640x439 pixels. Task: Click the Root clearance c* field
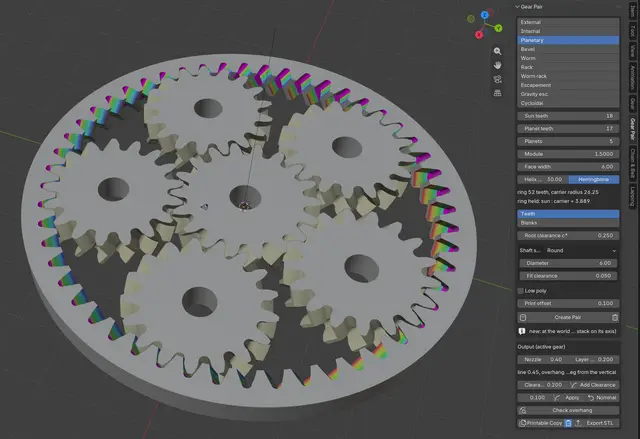point(568,235)
